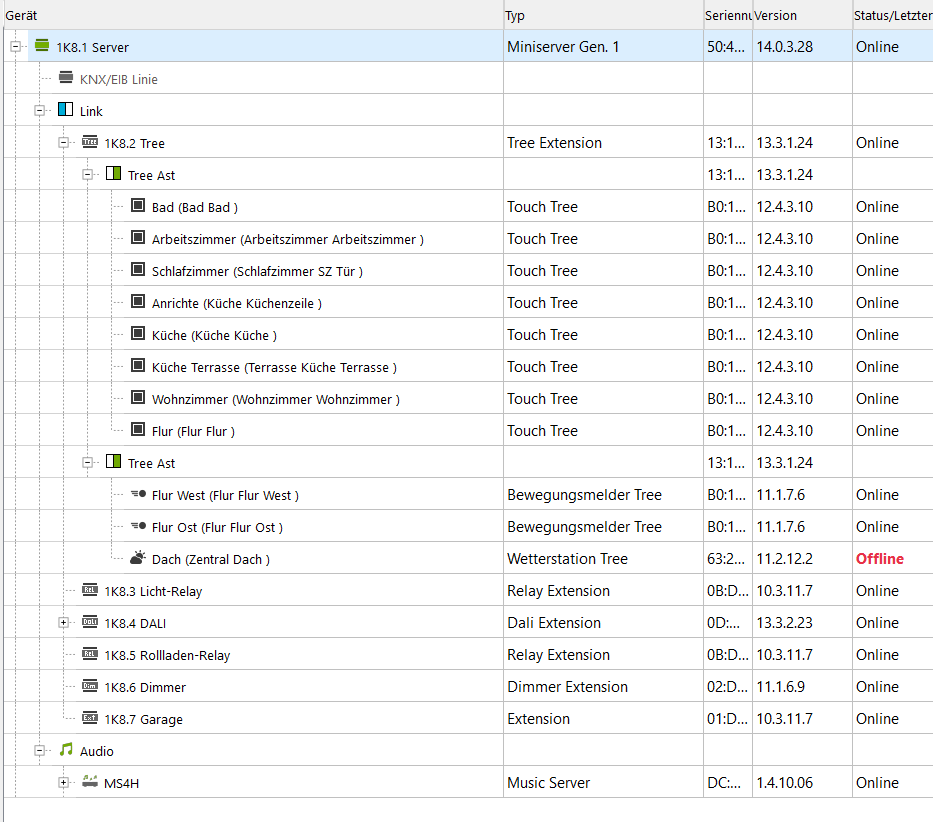Click the weather station icon beside Dach
This screenshot has height=822, width=933.
(138, 558)
